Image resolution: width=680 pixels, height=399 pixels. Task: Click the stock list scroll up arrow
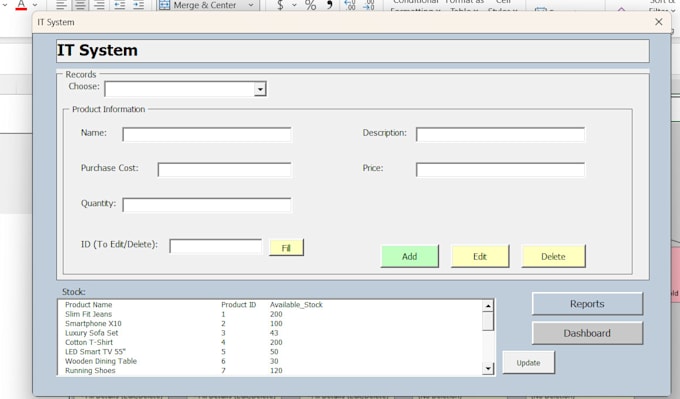pos(488,306)
